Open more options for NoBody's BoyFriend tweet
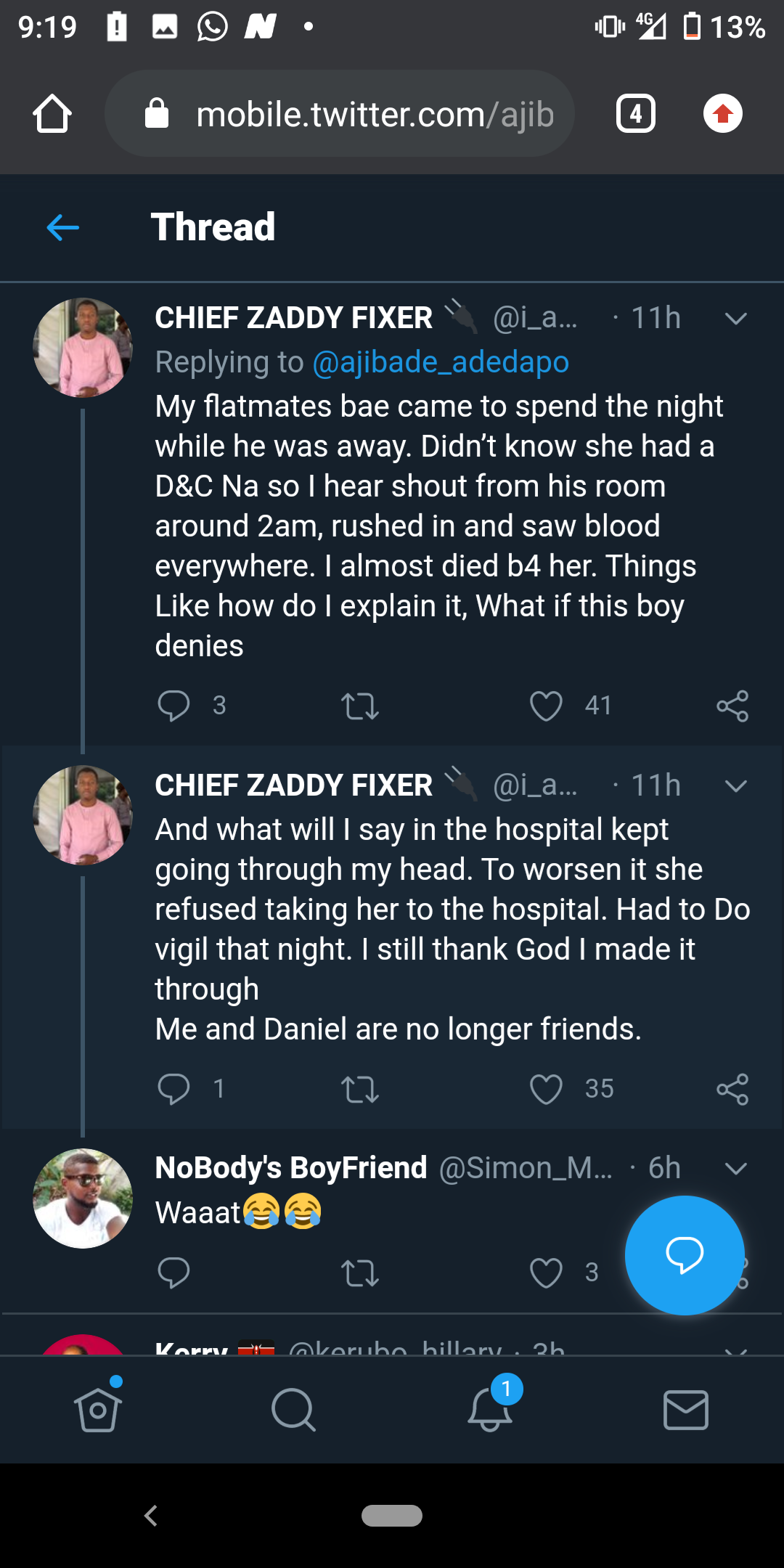 pos(735,1169)
